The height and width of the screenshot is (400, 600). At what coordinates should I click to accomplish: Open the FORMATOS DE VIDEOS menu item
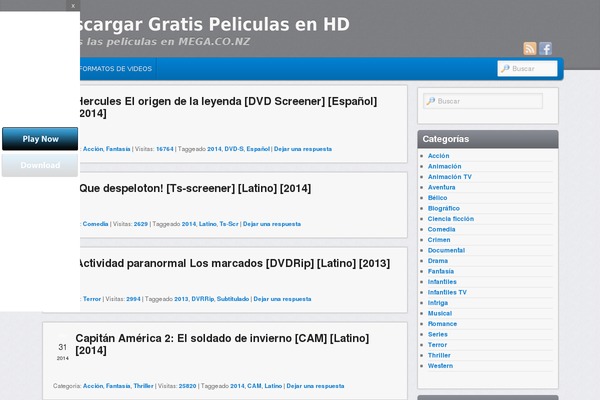[x=116, y=69]
